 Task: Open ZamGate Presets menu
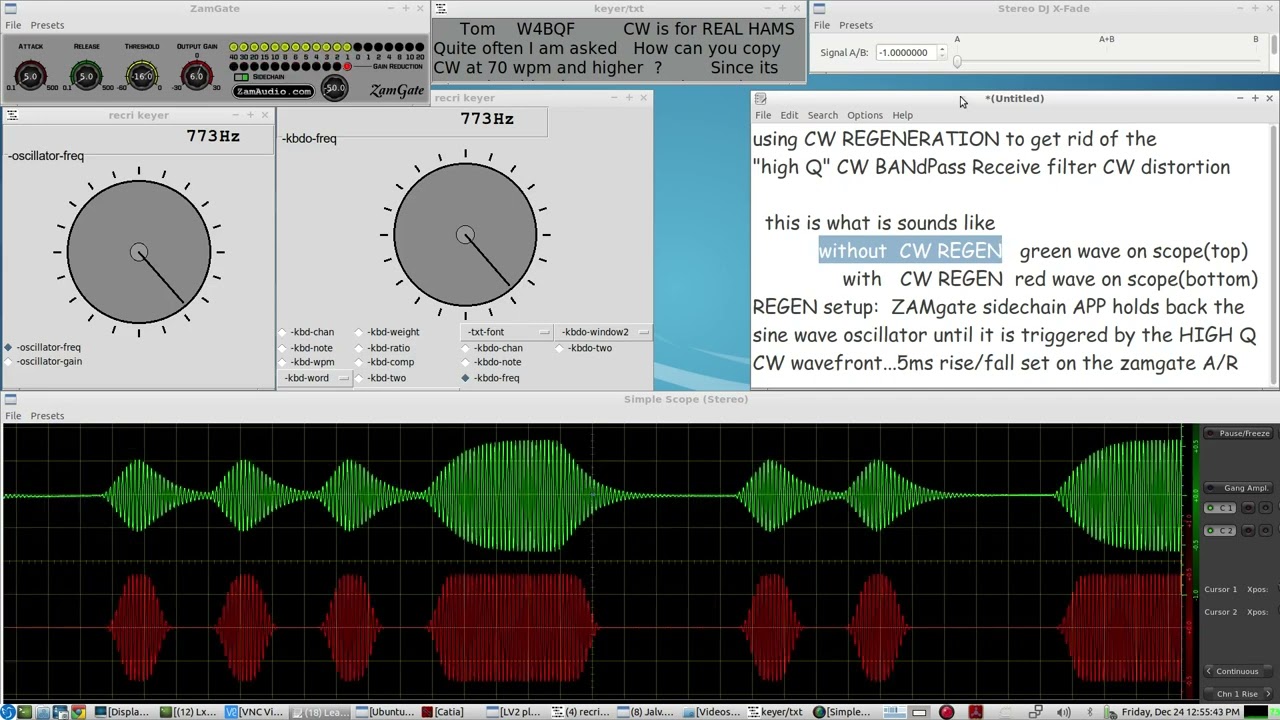(47, 25)
